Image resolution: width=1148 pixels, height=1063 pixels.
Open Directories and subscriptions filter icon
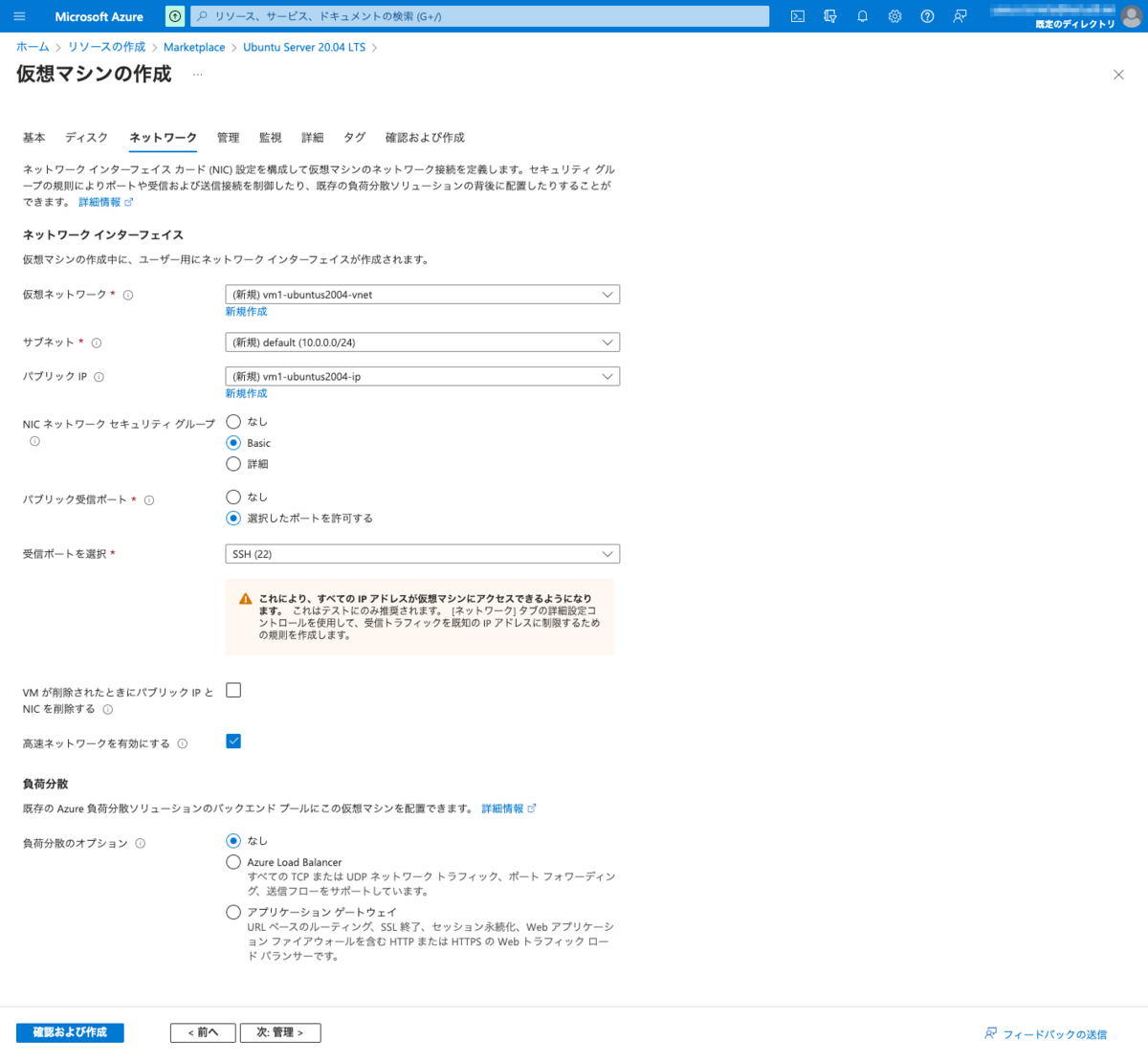coord(830,16)
